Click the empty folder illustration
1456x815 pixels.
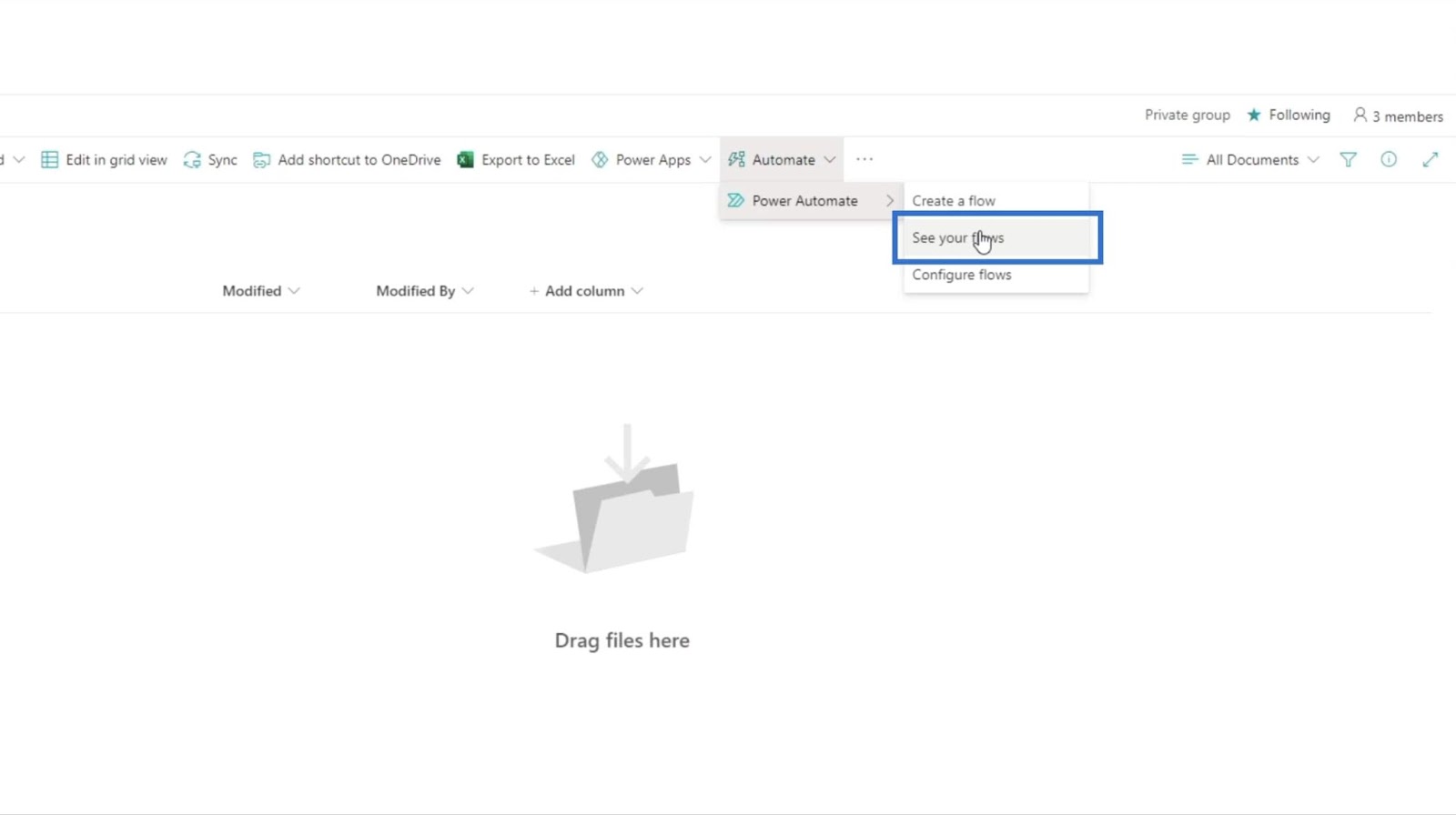(615, 498)
